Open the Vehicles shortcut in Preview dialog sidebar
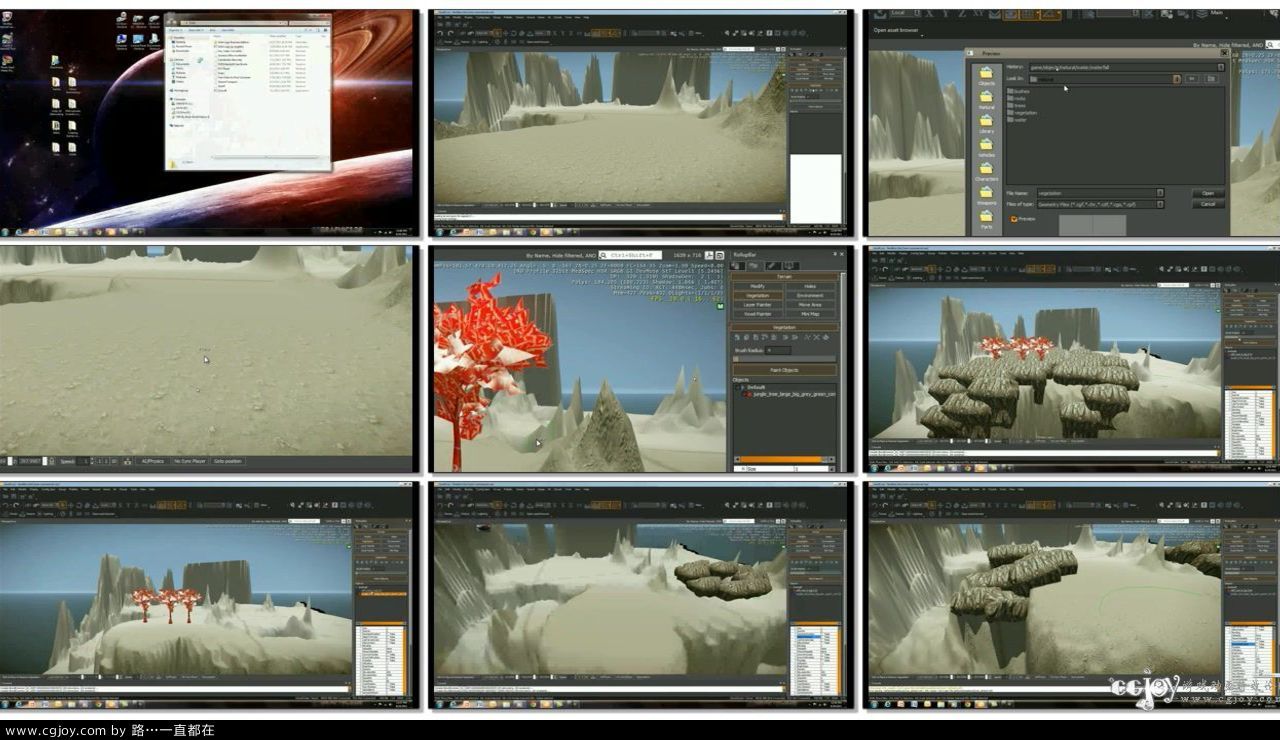This screenshot has height=740, width=1280. (986, 147)
